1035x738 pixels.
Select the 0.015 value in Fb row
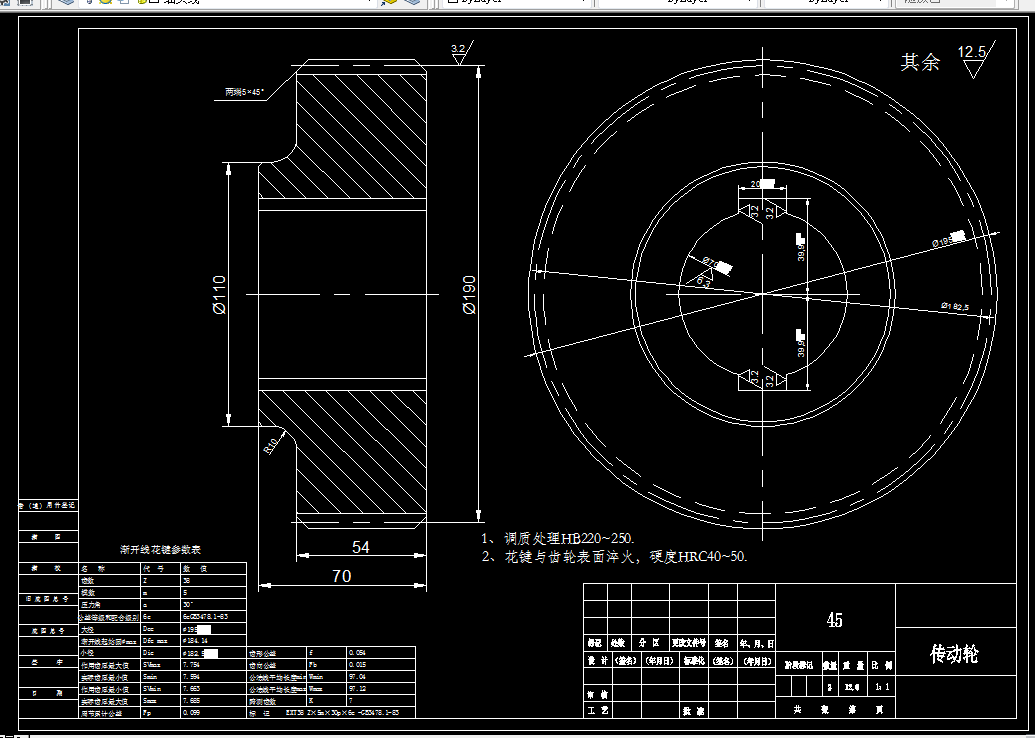click(x=357, y=665)
